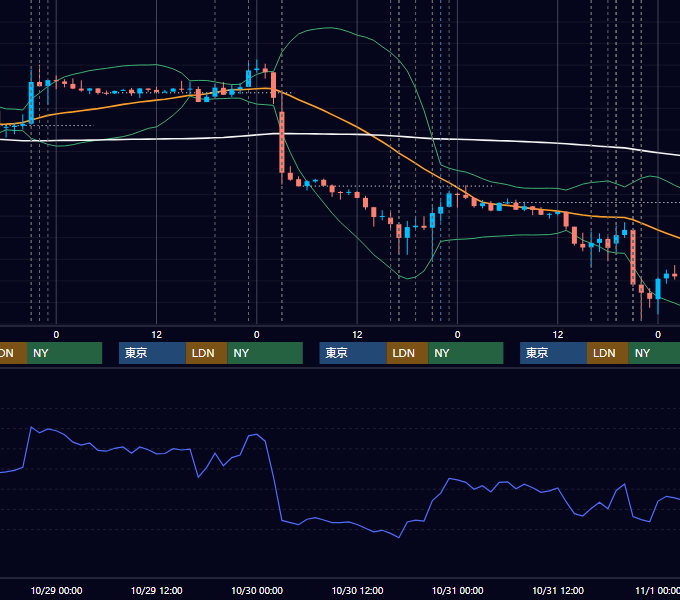
Task: Click the 10/30 00:00 date label
Action: tap(257, 590)
